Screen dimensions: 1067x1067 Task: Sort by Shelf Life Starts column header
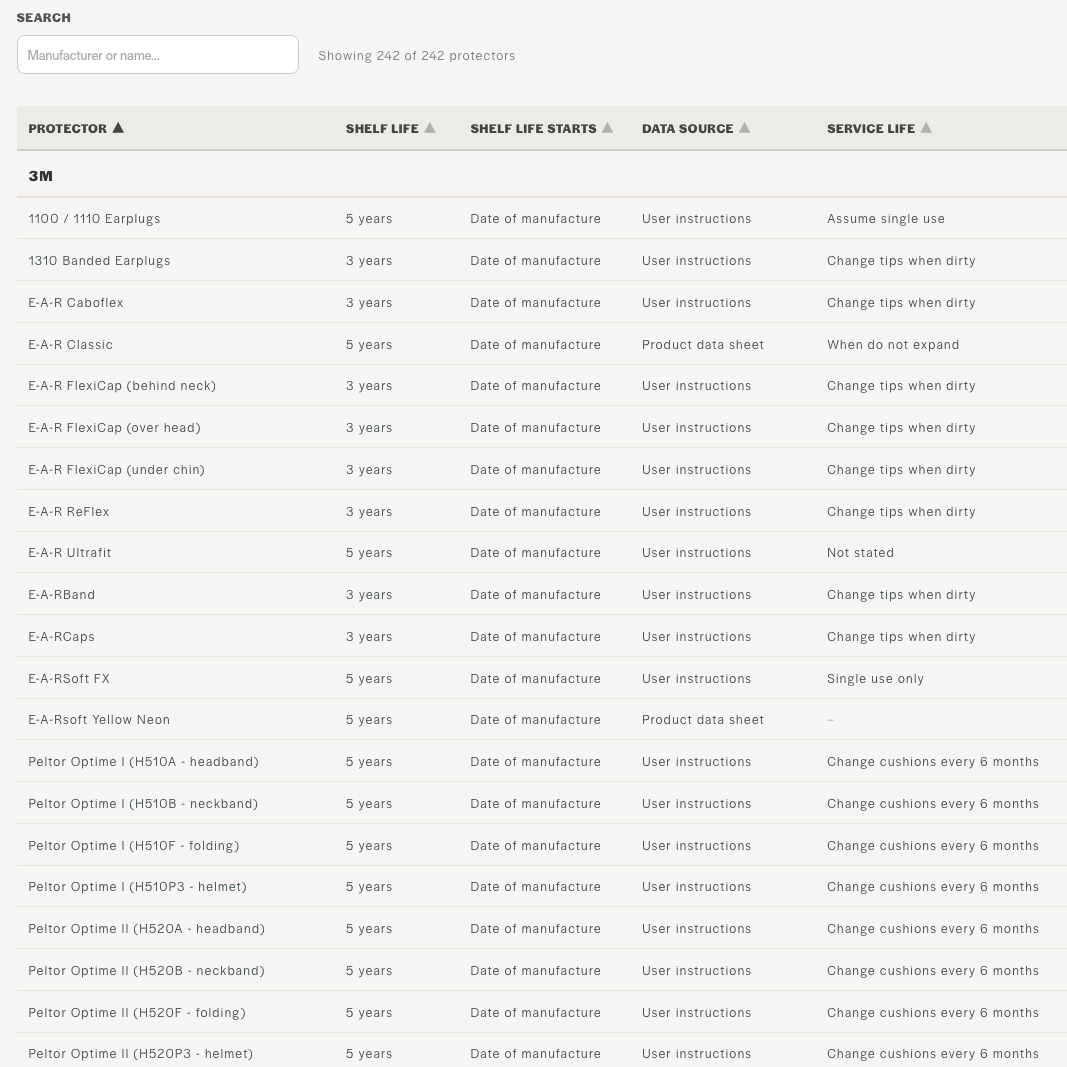[x=541, y=128]
